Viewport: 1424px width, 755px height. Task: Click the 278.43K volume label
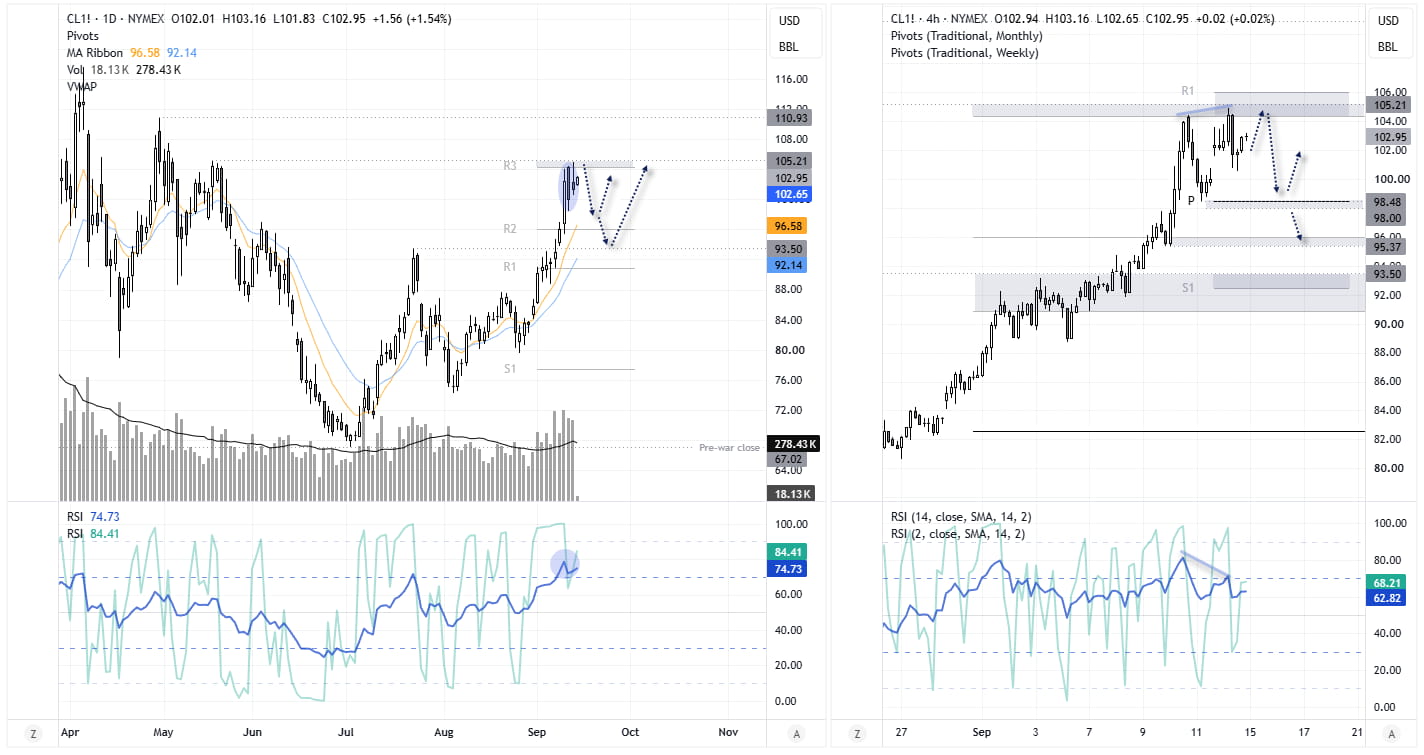point(794,444)
